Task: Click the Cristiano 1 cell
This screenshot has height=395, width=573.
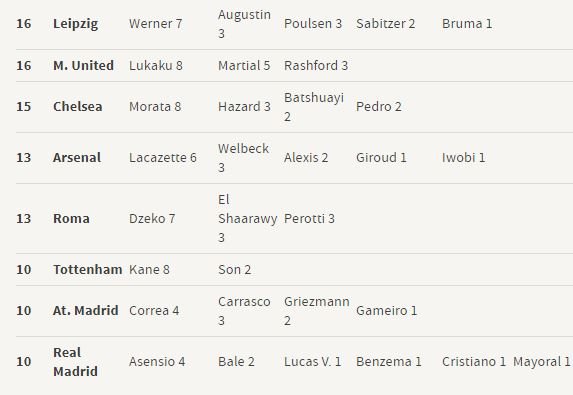Action: tap(474, 361)
